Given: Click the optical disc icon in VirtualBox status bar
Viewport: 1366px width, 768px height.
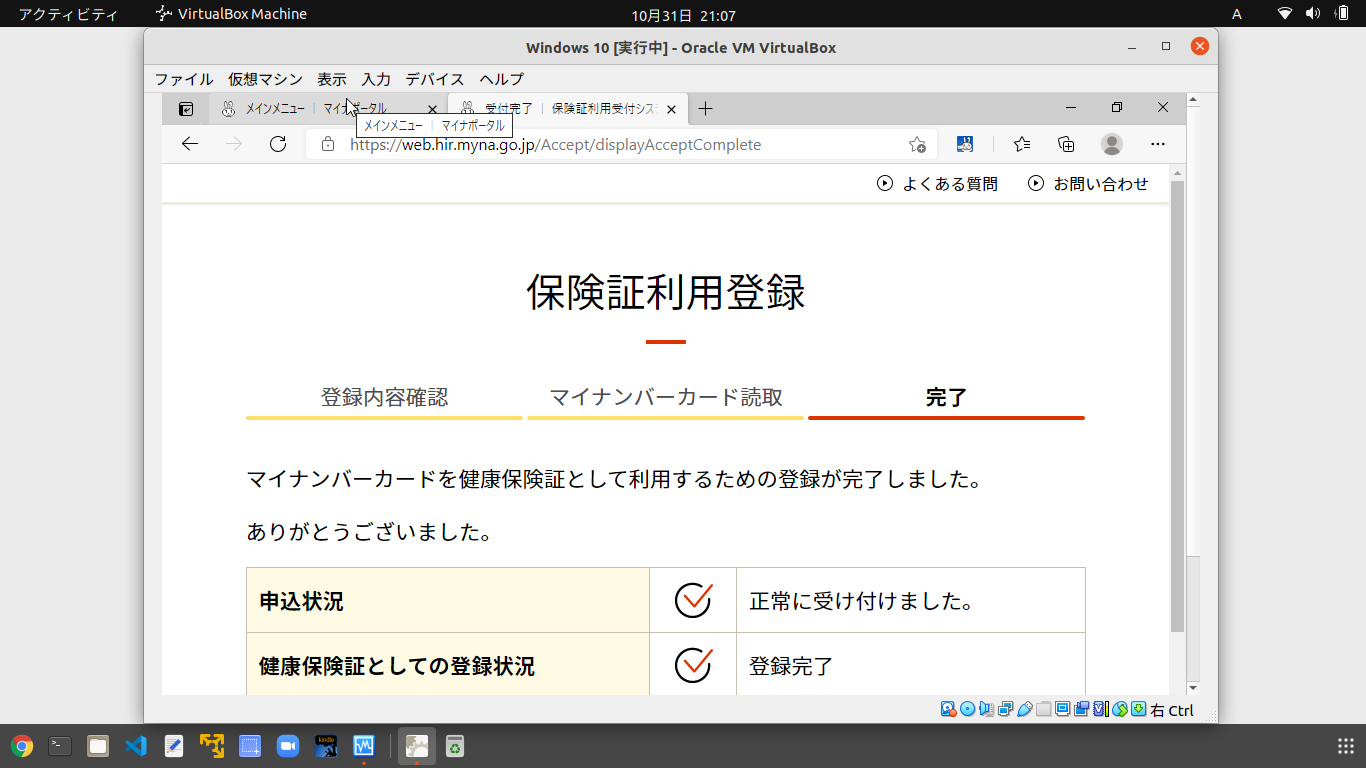Looking at the screenshot, I should coord(967,710).
